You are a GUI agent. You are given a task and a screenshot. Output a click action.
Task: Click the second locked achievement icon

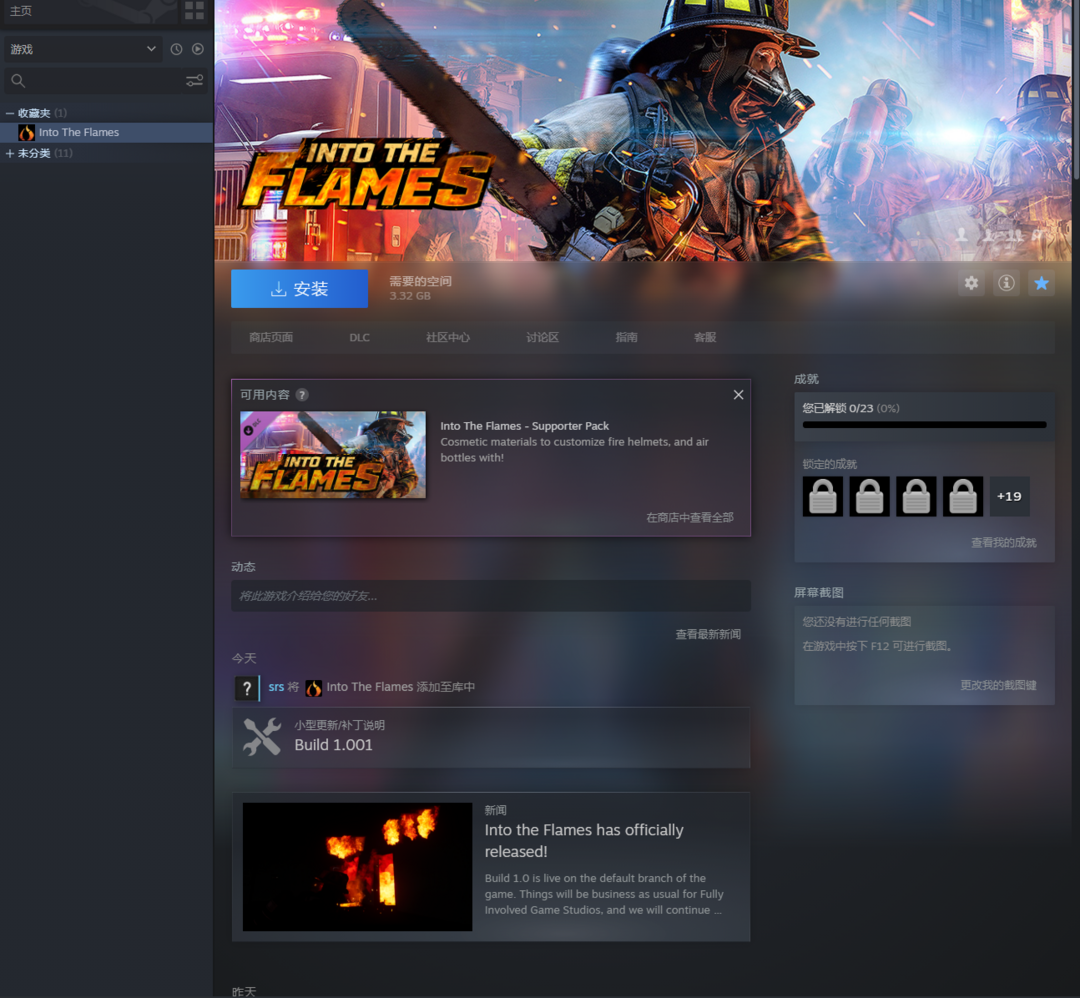click(x=869, y=497)
